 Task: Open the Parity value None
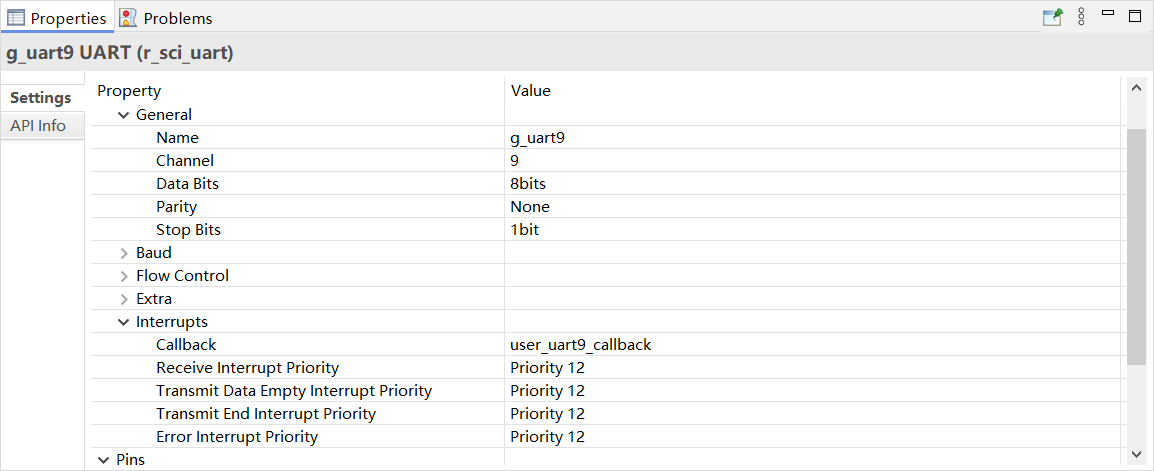click(x=530, y=207)
